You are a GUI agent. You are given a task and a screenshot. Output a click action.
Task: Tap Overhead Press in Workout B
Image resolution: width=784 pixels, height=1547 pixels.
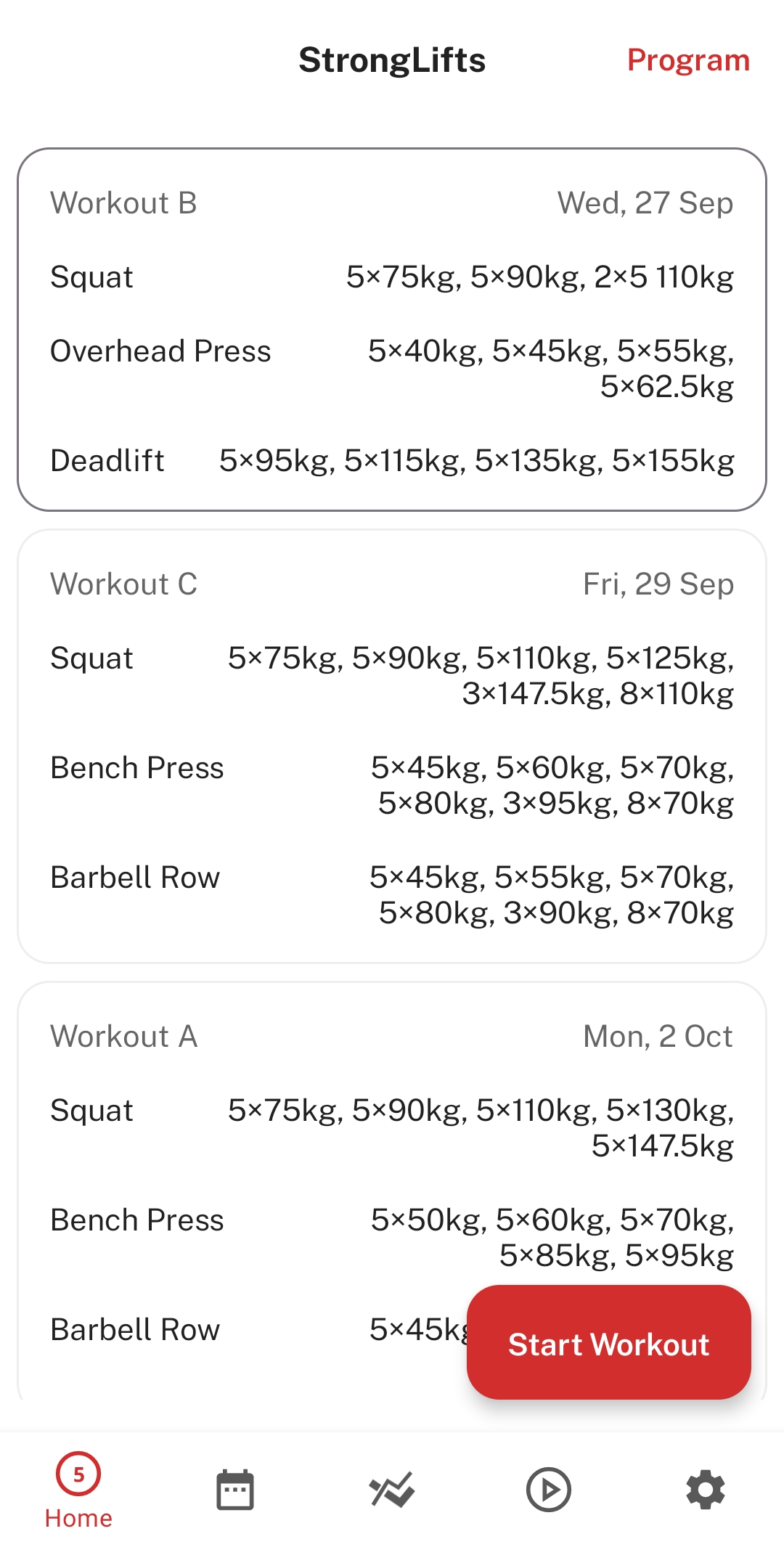160,351
